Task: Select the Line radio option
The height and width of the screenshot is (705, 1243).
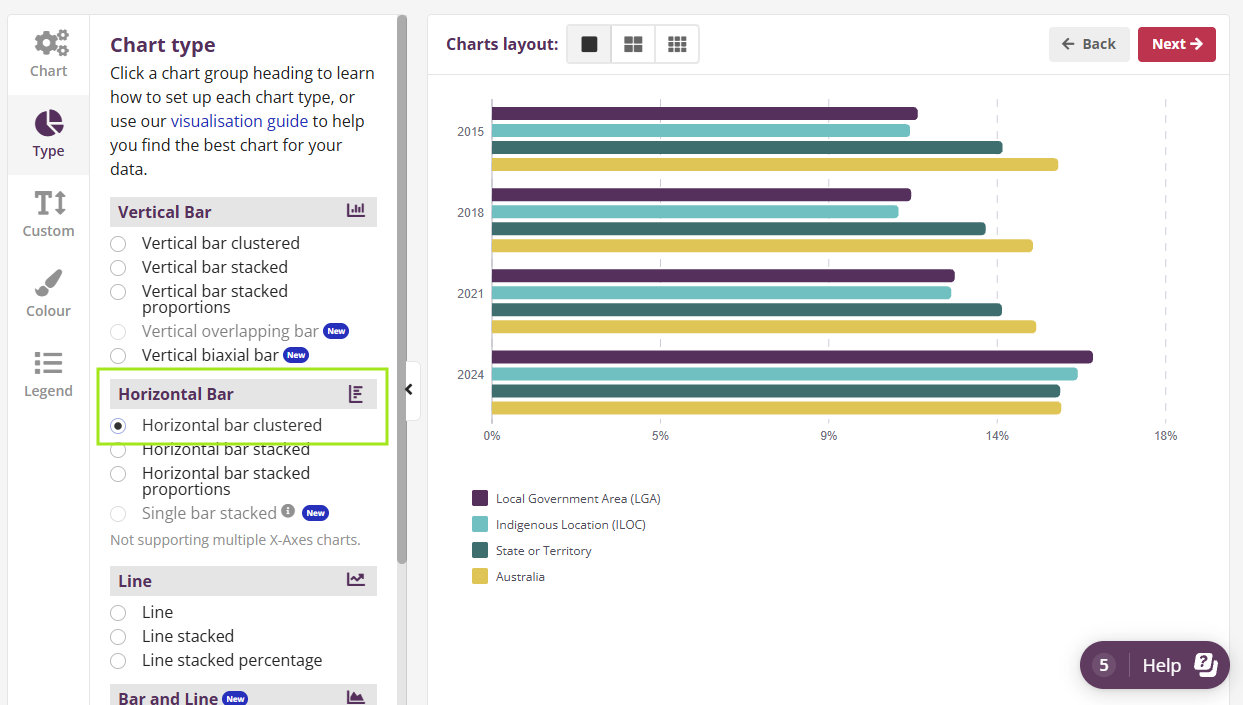Action: (118, 612)
